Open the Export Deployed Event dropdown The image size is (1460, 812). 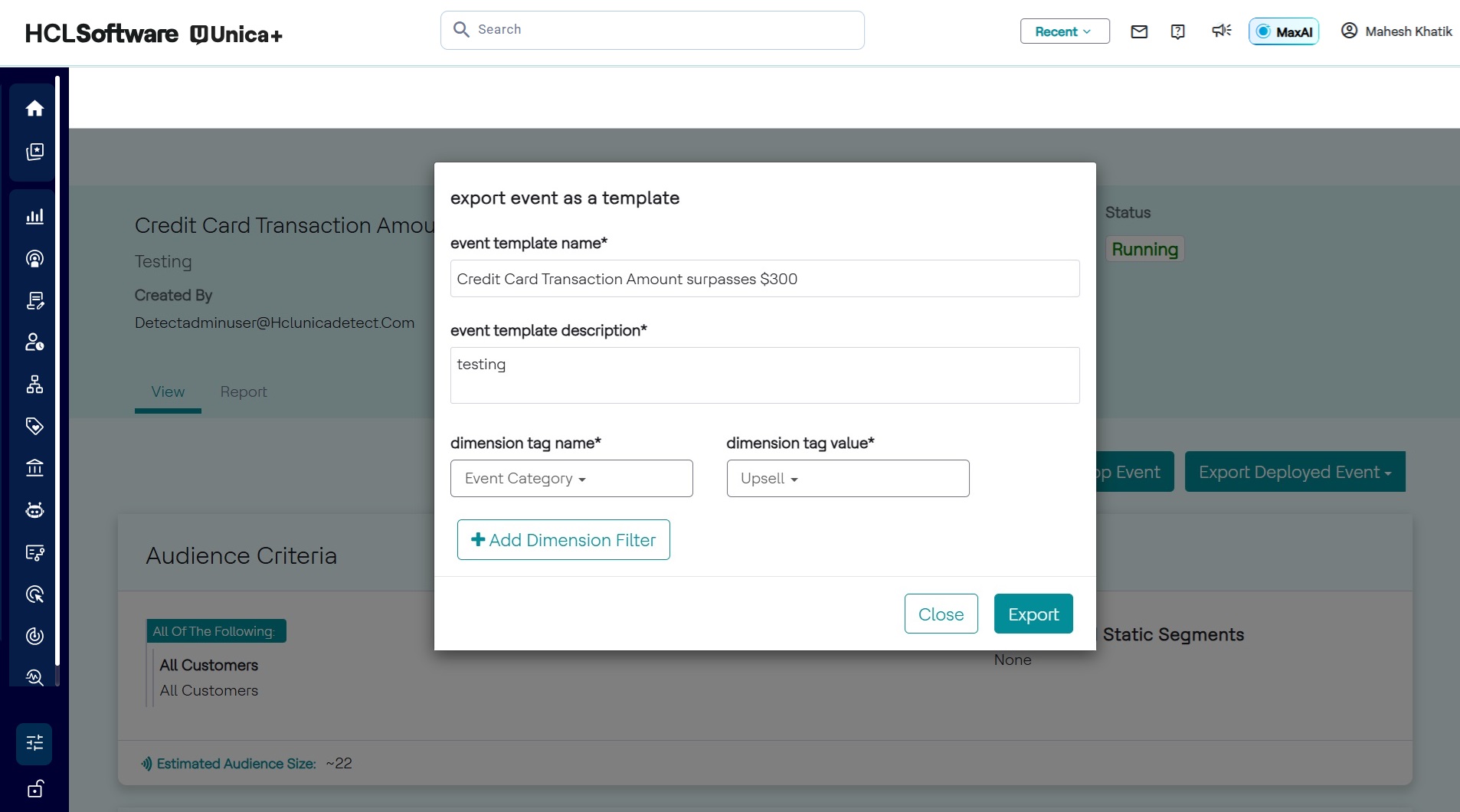[x=1295, y=472]
